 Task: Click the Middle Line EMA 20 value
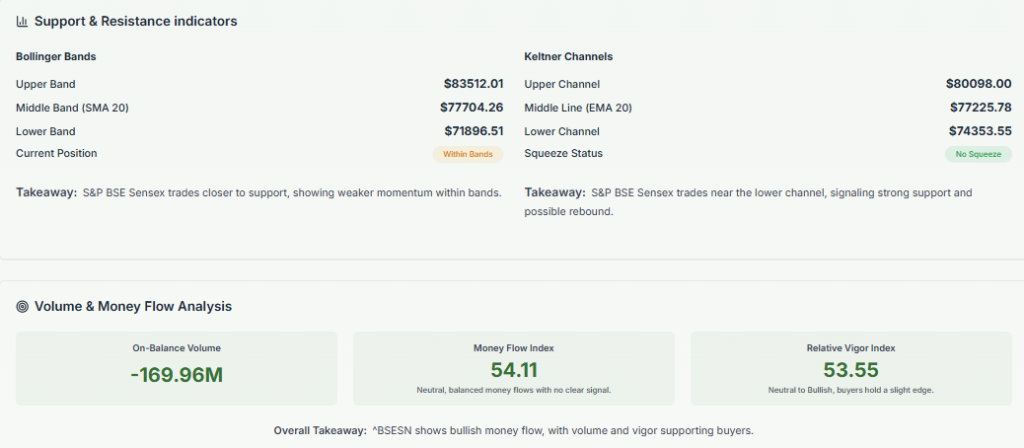click(980, 107)
